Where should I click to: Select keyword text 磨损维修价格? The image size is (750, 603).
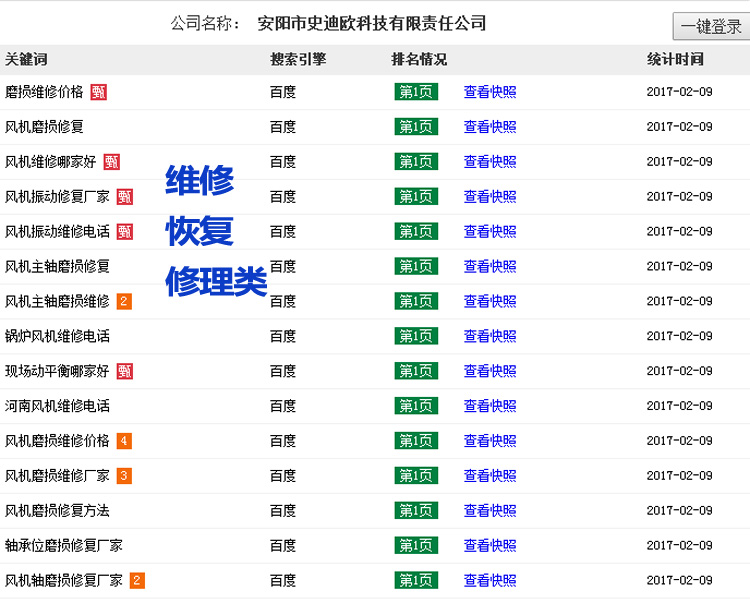(x=44, y=92)
